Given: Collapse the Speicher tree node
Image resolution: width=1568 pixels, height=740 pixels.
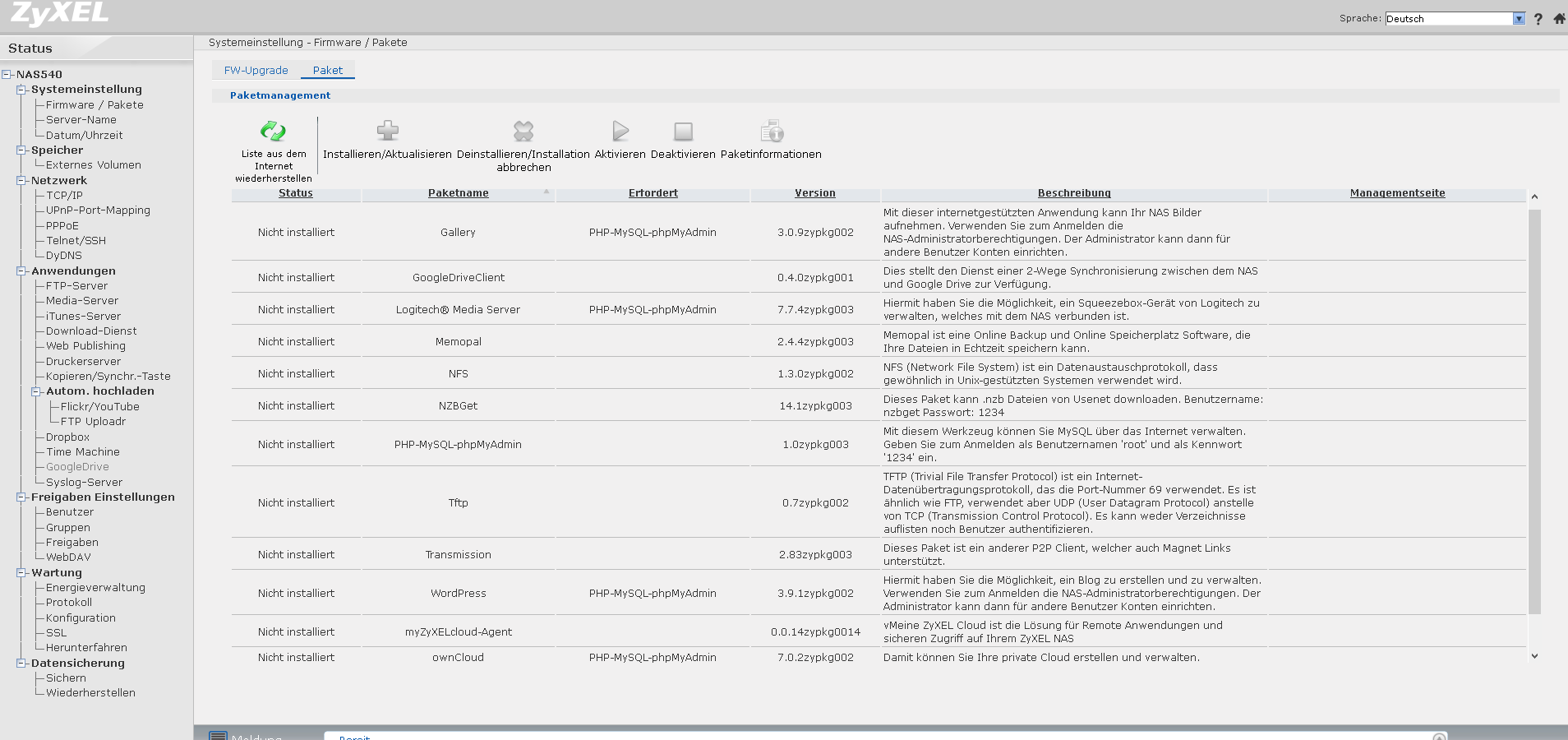Looking at the screenshot, I should click(x=21, y=150).
